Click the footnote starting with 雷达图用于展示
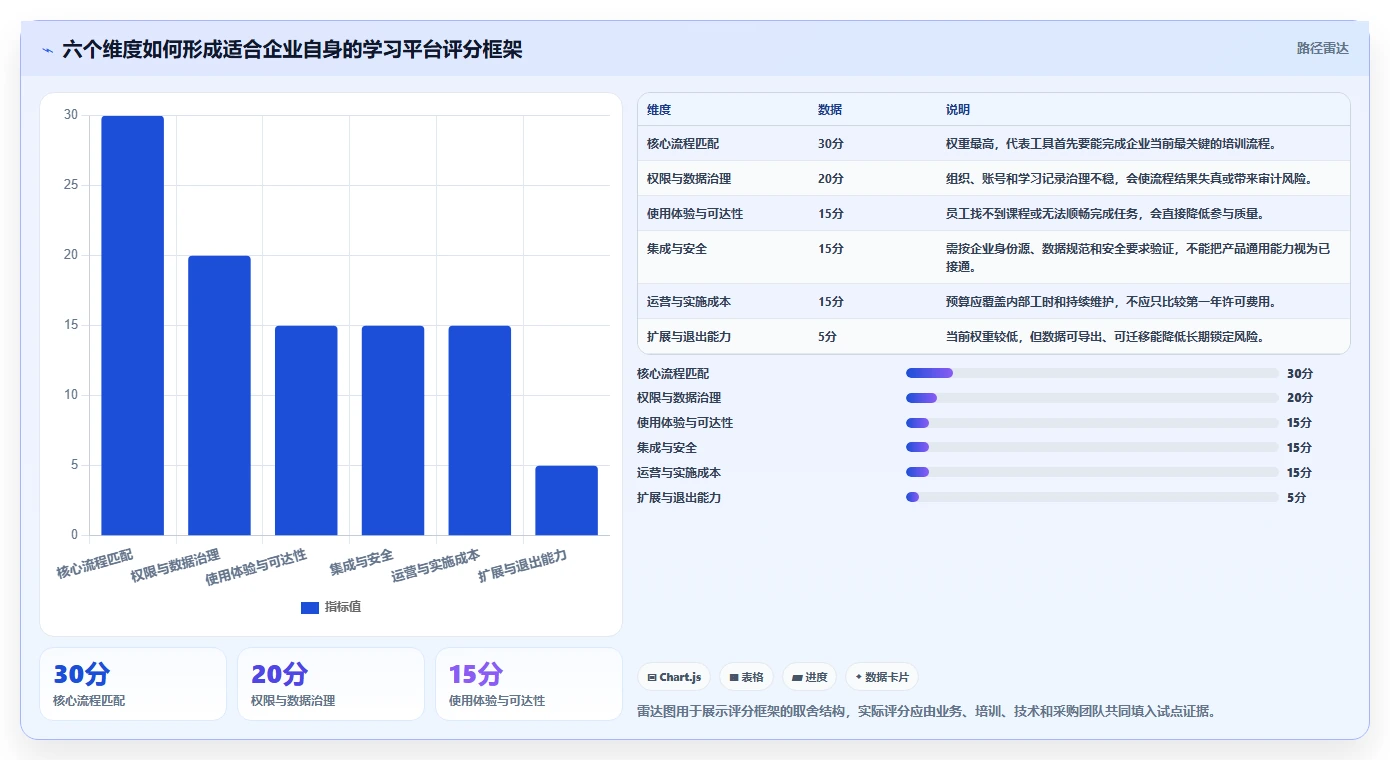Screen dimensions: 1390x760 pyautogui.click(x=926, y=711)
